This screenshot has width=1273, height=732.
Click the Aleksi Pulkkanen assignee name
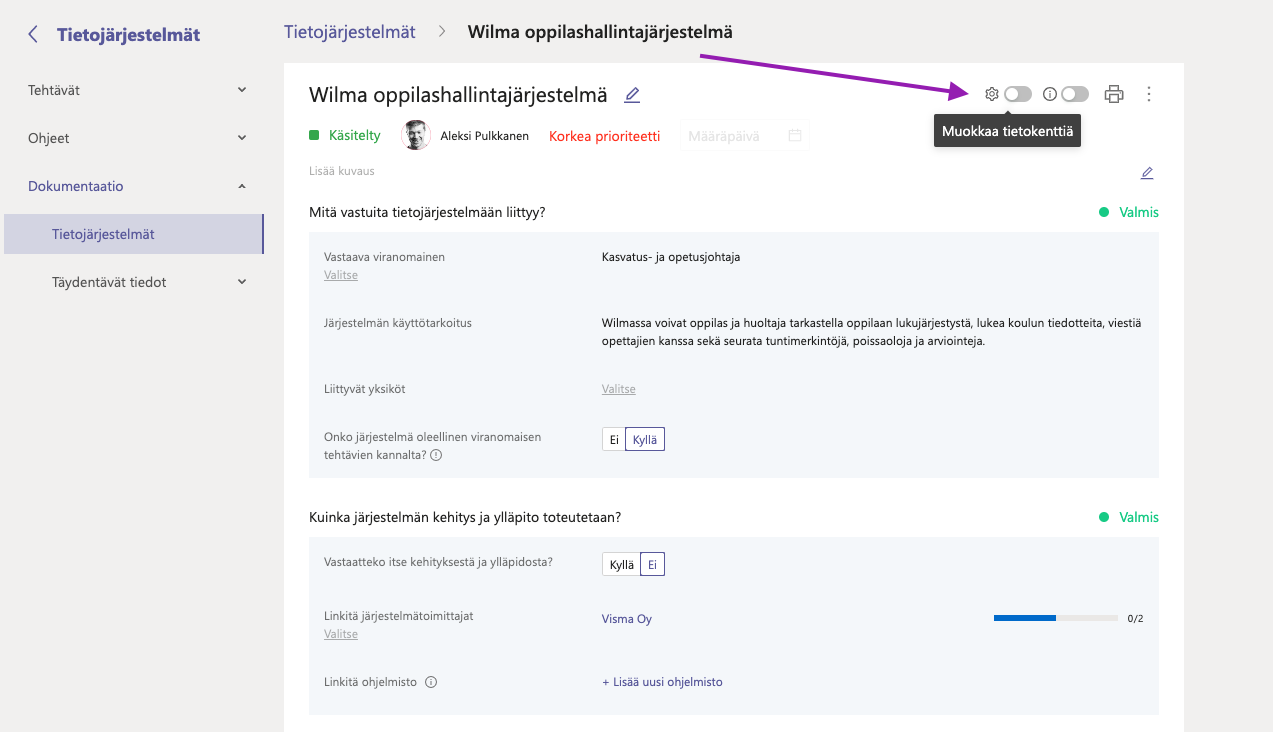pyautogui.click(x=485, y=136)
